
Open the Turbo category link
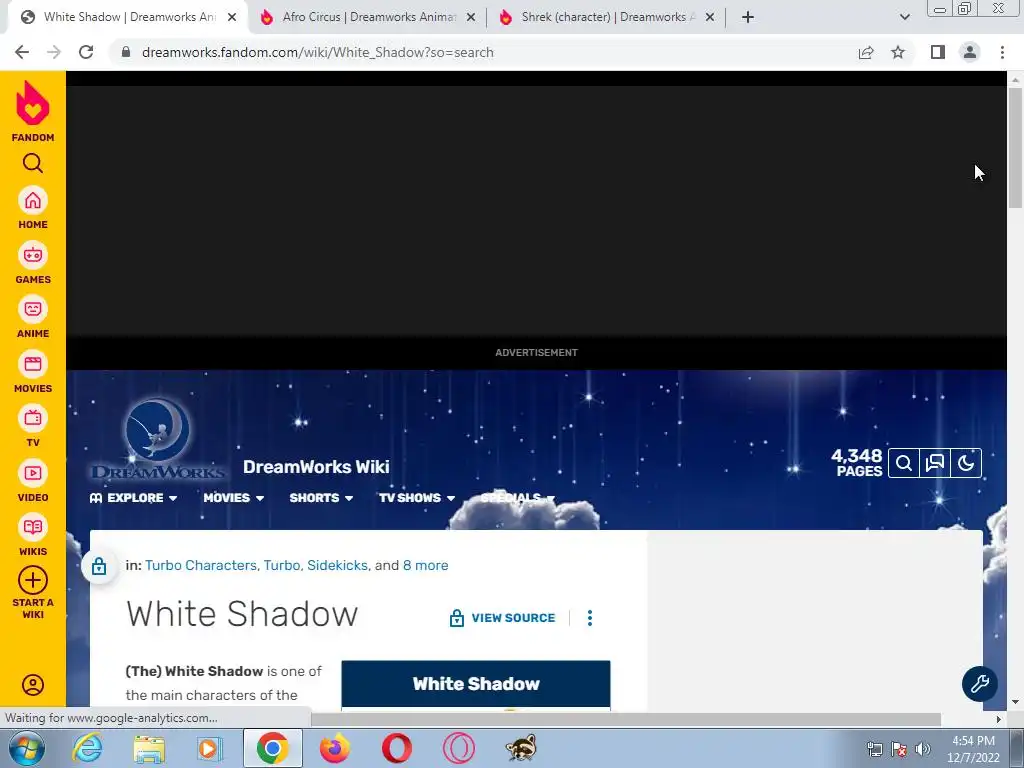click(x=281, y=566)
